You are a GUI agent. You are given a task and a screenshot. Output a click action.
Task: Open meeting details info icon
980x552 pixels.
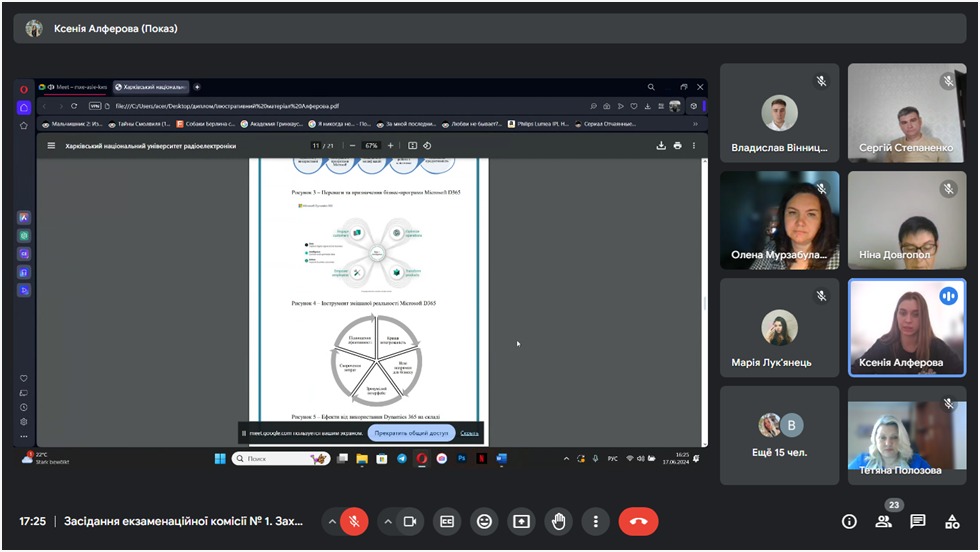tap(849, 521)
